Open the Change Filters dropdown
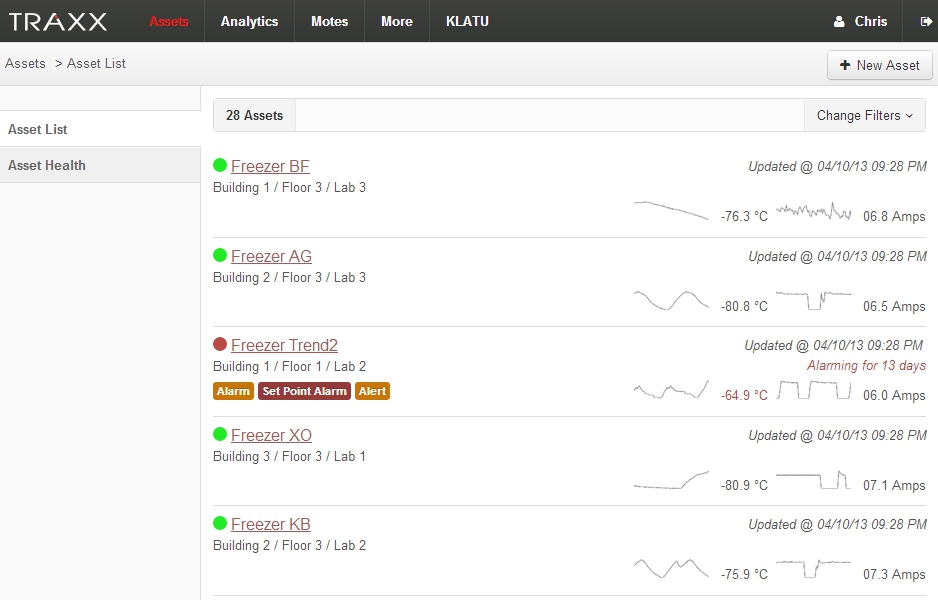 click(x=864, y=115)
